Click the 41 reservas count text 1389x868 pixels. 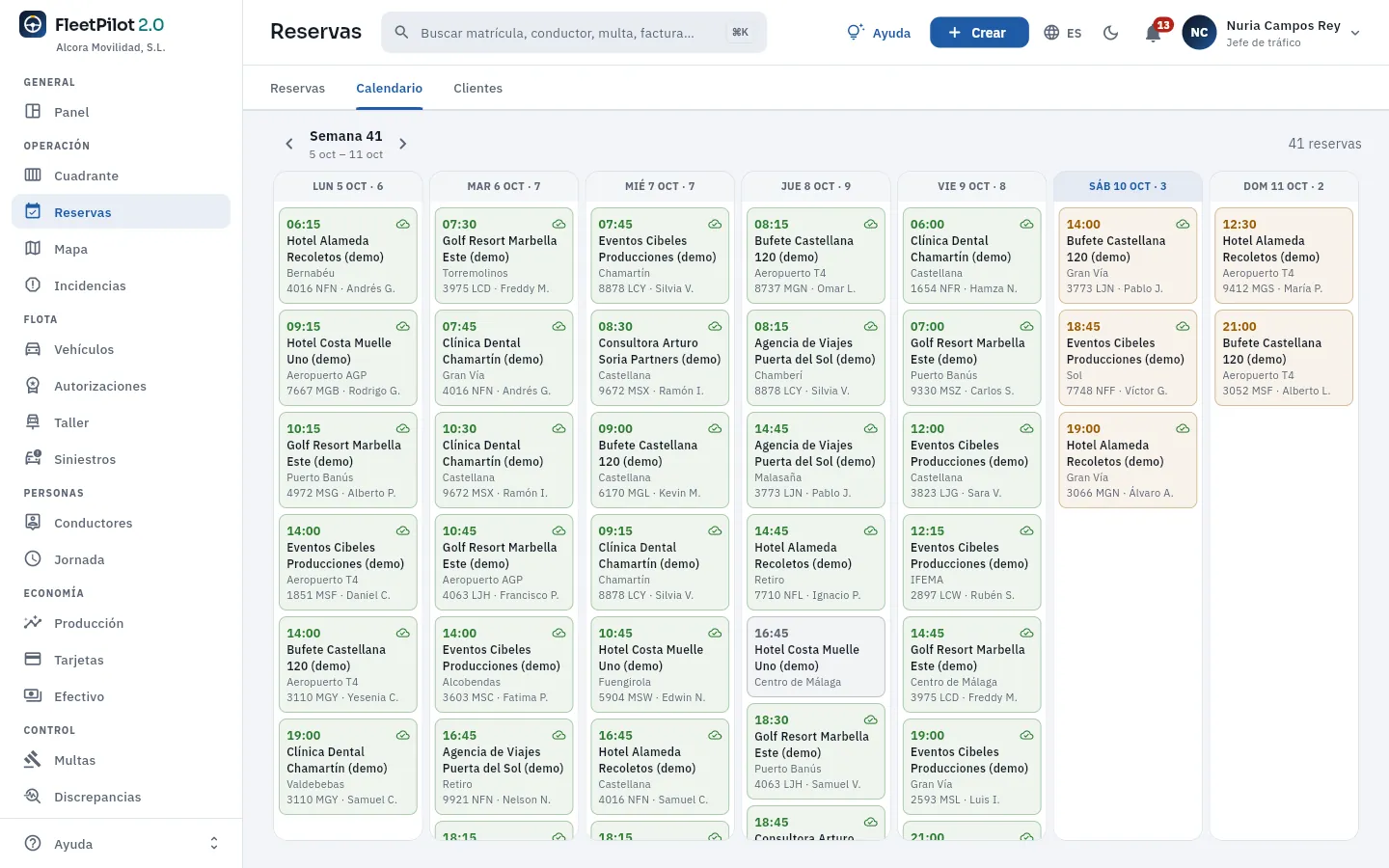pyautogui.click(x=1324, y=144)
